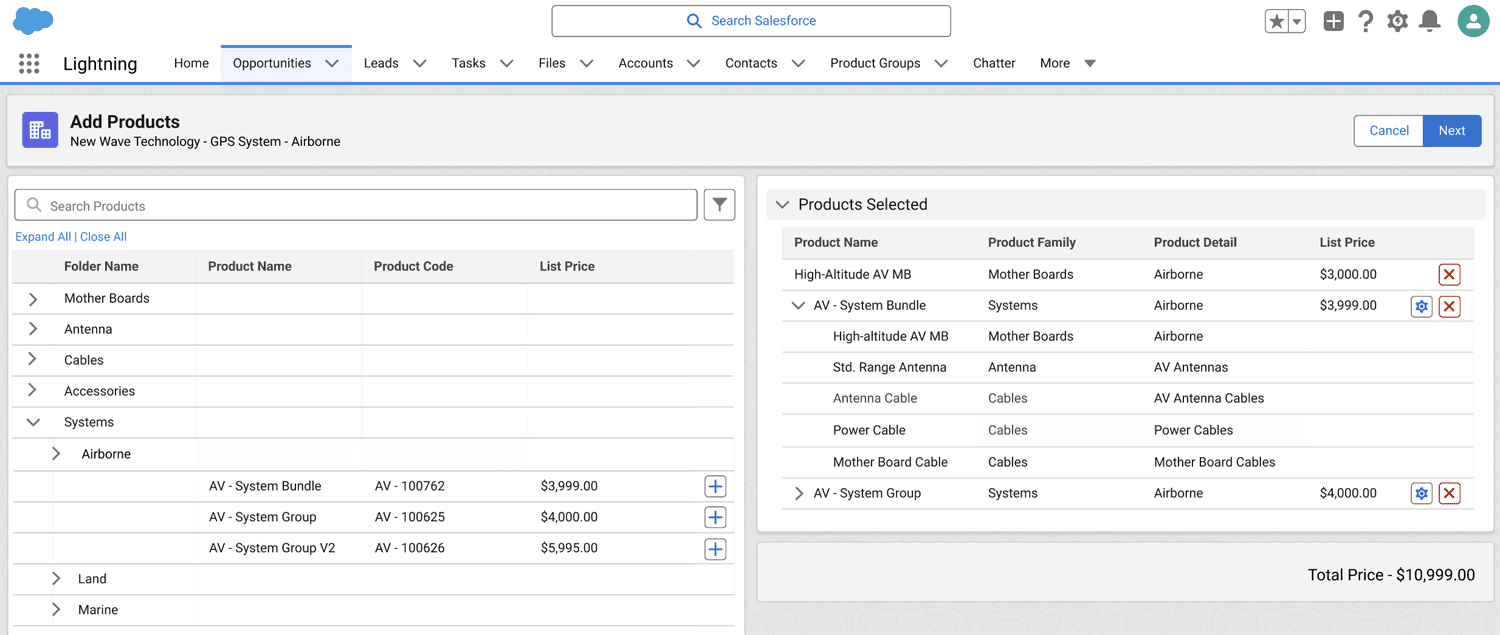Click the Salesforce setup gear icon
The height and width of the screenshot is (635, 1500).
click(x=1397, y=21)
